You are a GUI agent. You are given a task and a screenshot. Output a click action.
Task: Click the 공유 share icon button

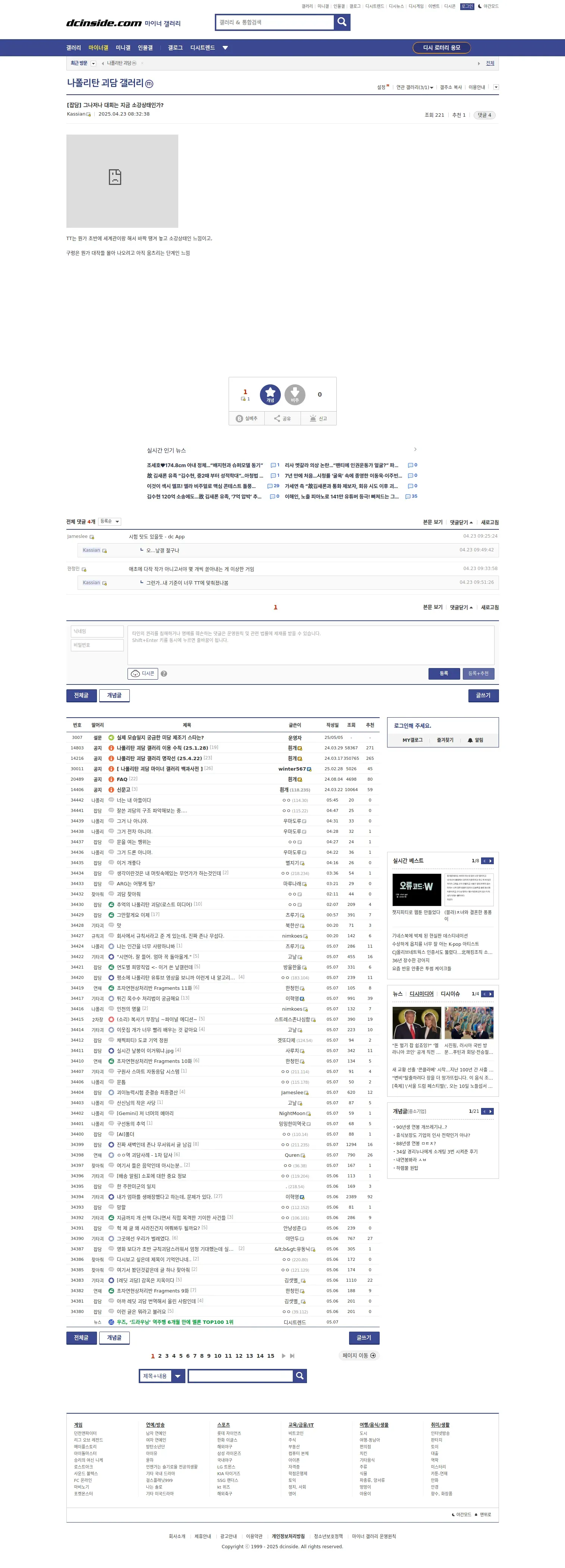coord(283,419)
